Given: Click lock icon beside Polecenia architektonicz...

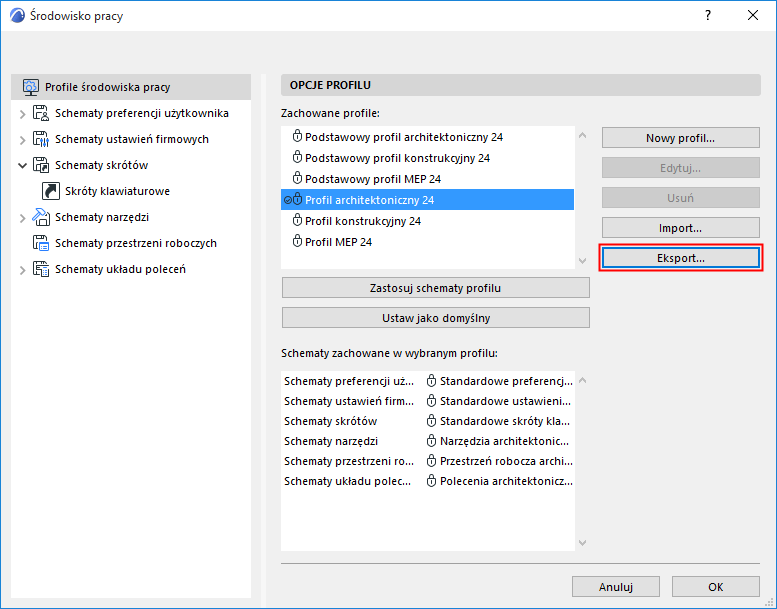Looking at the screenshot, I should coord(432,481).
